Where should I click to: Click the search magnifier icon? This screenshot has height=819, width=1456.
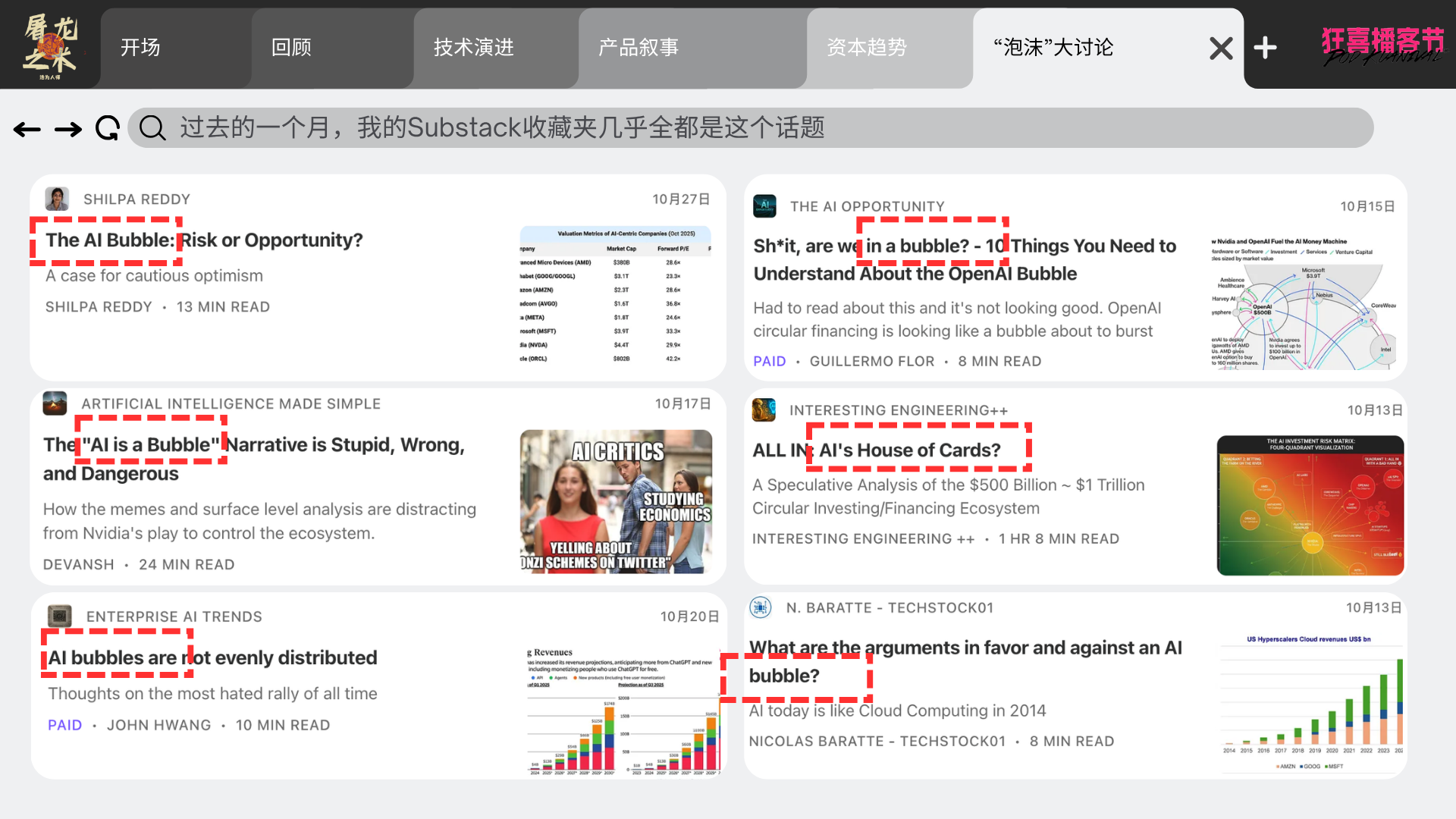point(152,128)
